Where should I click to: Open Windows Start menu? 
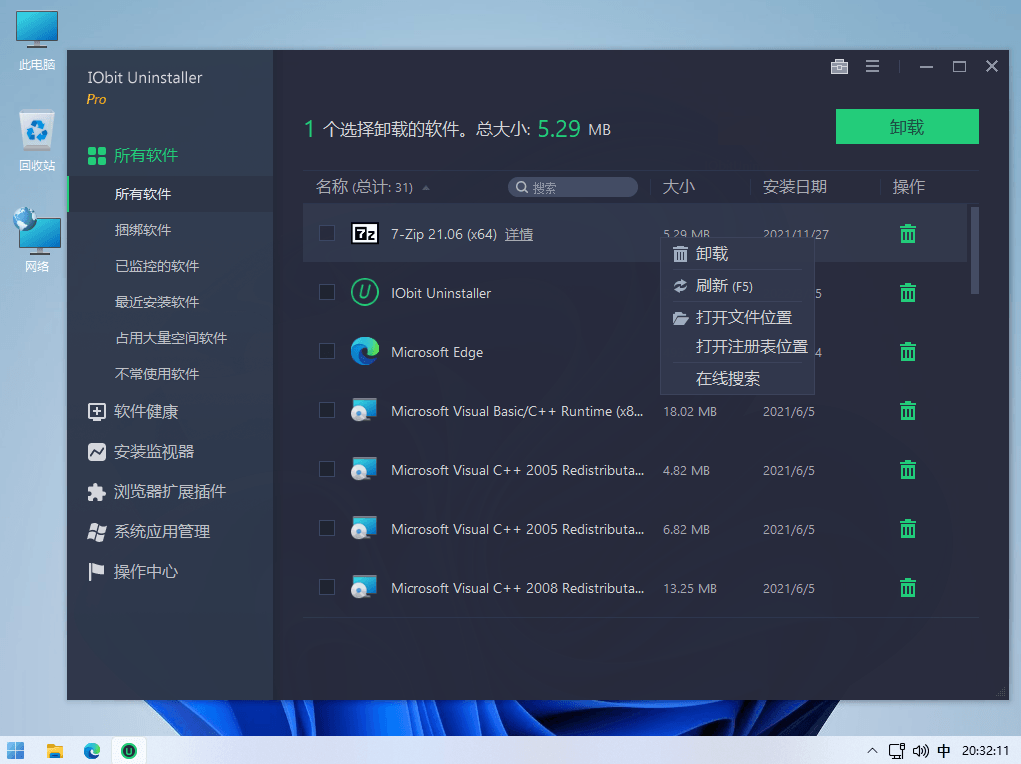16,751
